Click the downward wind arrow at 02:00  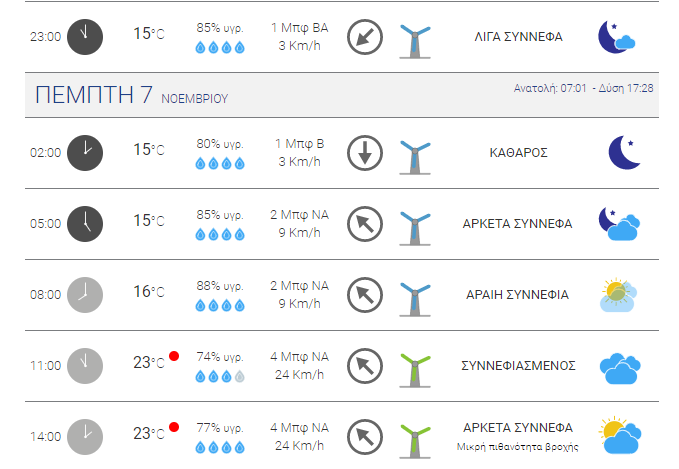point(365,153)
